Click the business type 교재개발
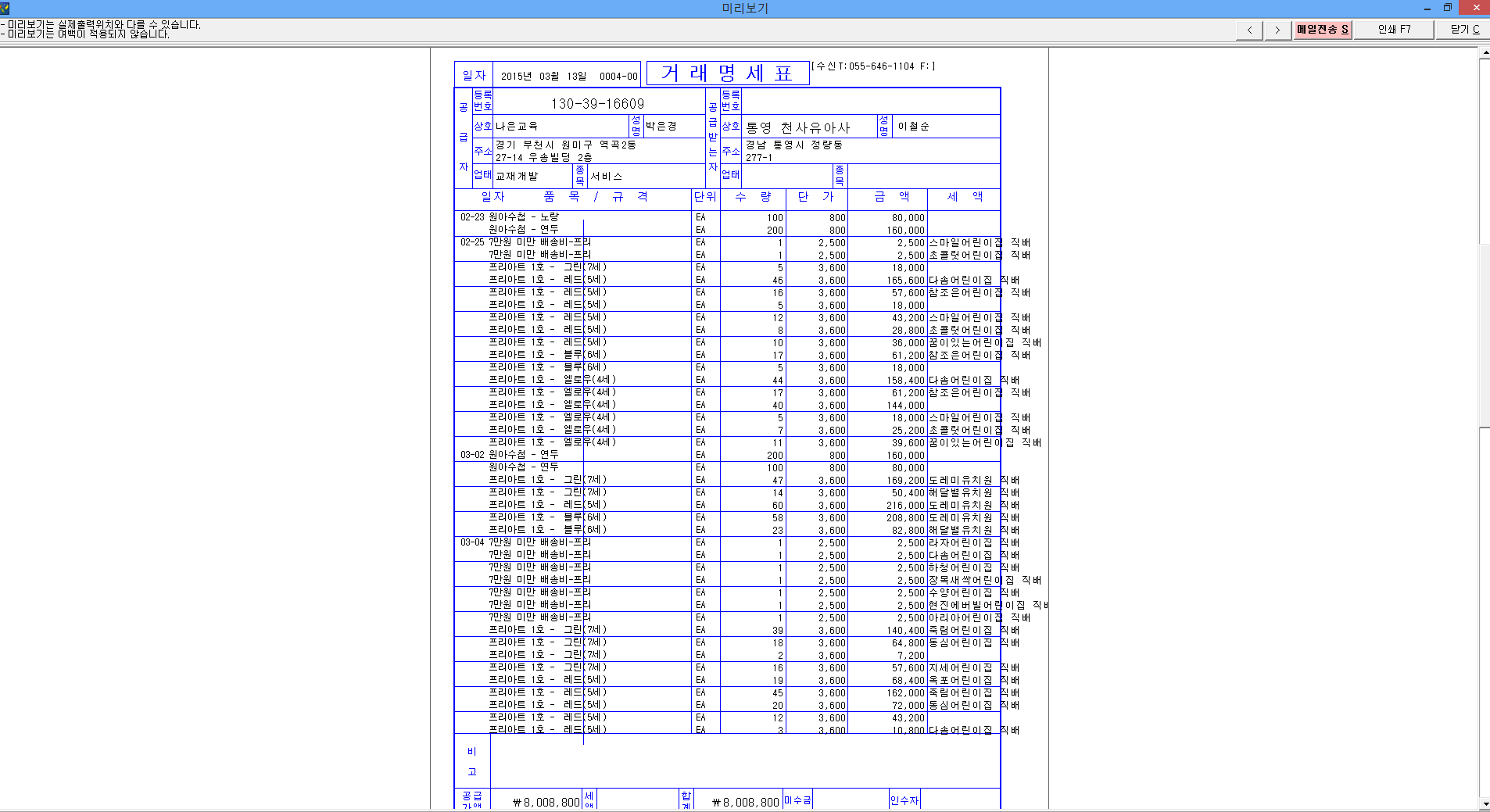The image size is (1490, 812). (x=517, y=177)
